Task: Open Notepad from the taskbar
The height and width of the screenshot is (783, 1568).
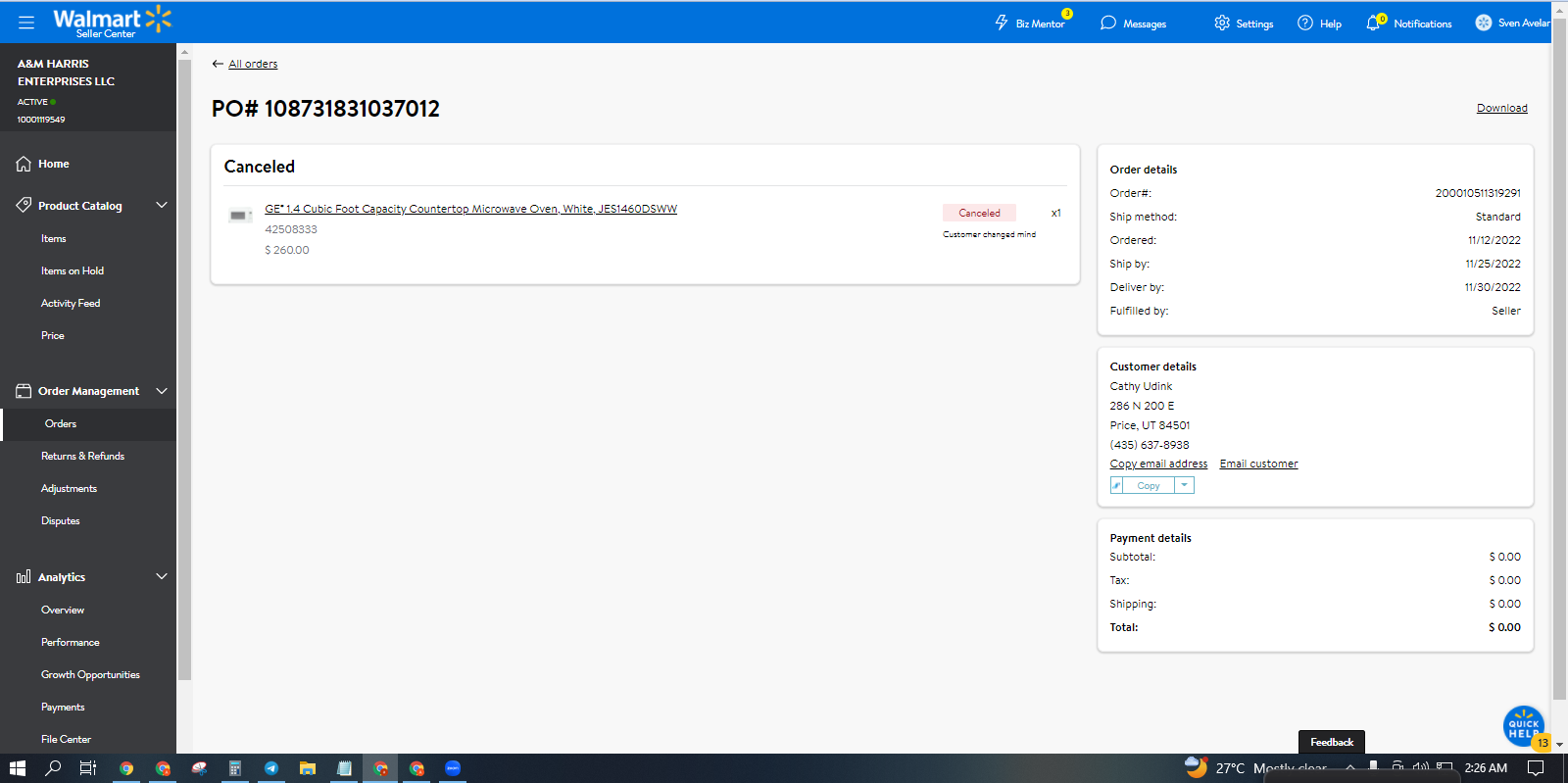Action: coord(344,768)
